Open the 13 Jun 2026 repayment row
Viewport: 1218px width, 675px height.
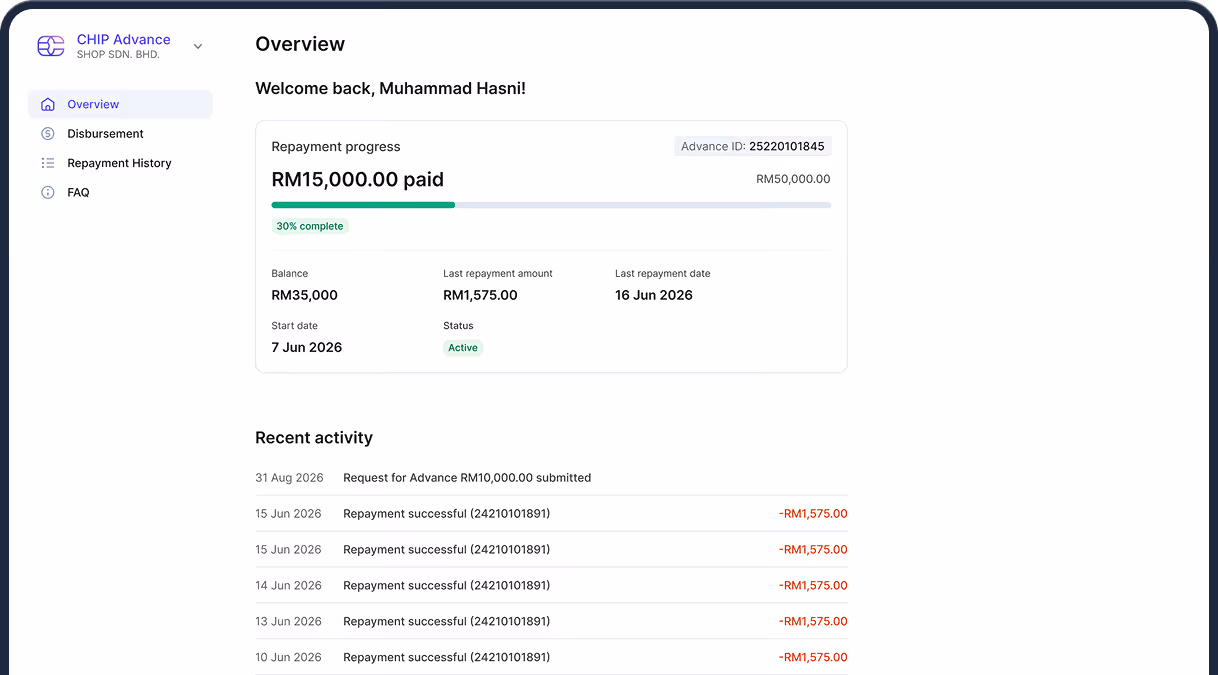(x=551, y=621)
